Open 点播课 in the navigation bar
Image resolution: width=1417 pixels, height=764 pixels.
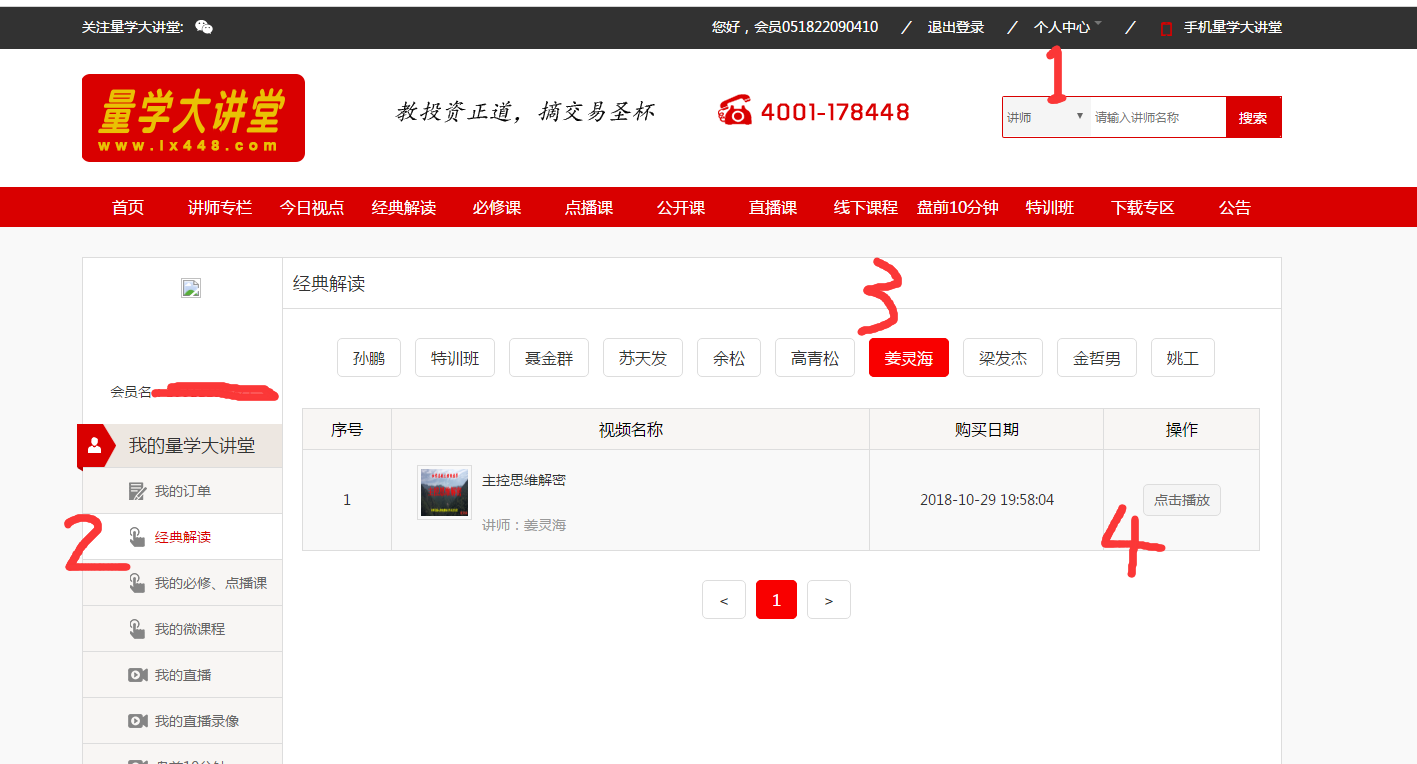[x=589, y=207]
